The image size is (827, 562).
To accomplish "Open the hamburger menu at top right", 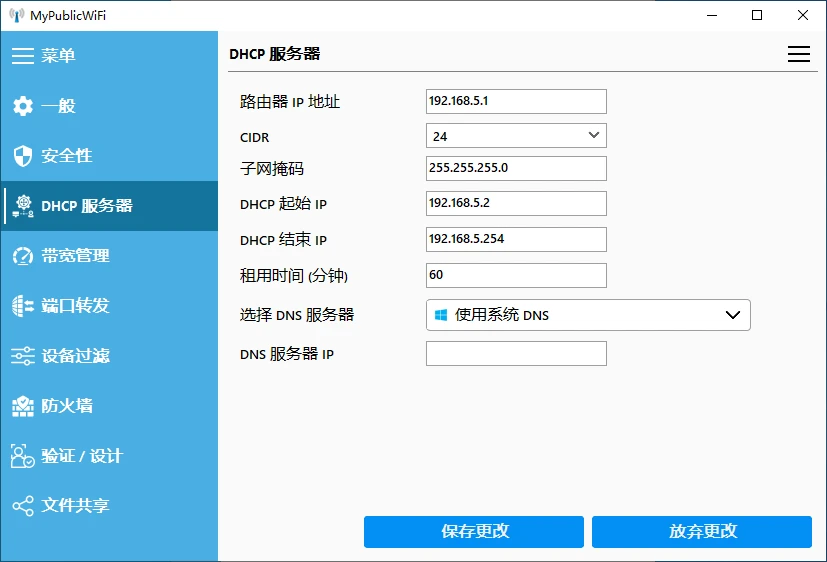I will pyautogui.click(x=798, y=55).
